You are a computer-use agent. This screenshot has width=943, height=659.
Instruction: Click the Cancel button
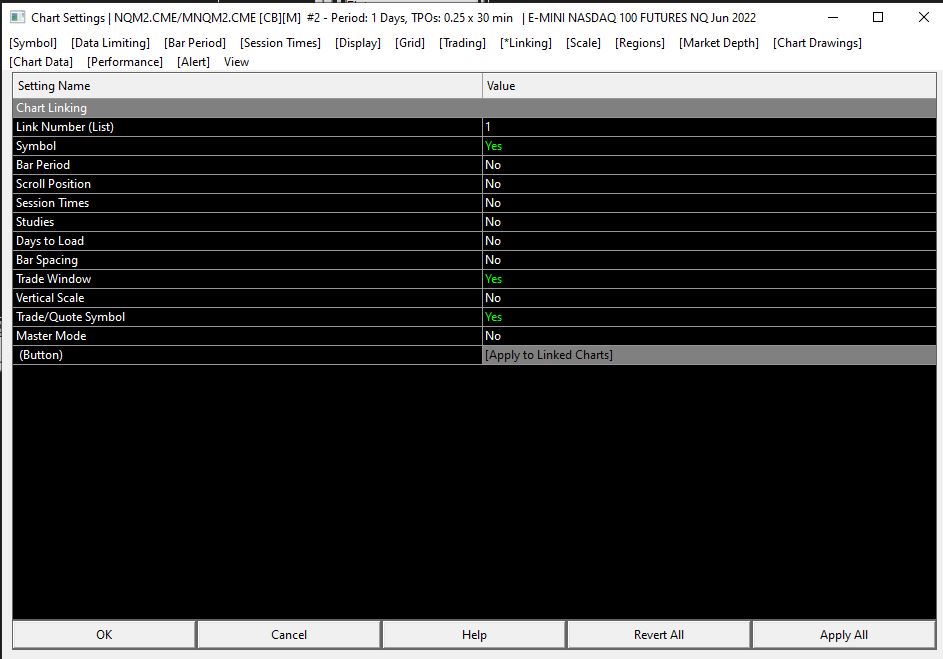coord(289,635)
